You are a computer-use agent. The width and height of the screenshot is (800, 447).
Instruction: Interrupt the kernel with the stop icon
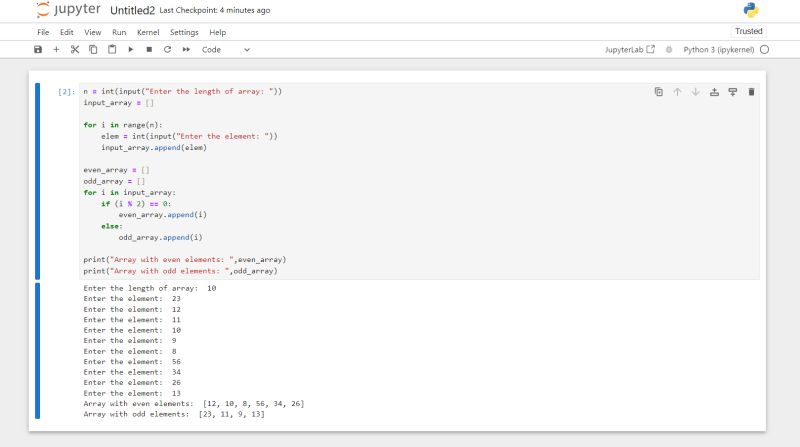coord(149,49)
